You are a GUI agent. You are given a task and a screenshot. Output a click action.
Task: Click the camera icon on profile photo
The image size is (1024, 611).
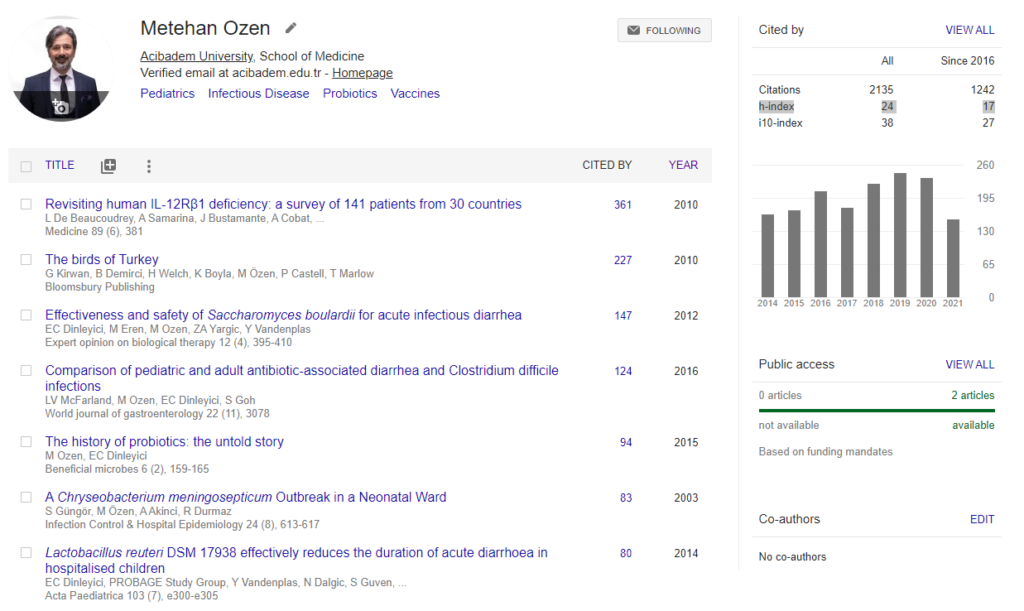pyautogui.click(x=60, y=106)
